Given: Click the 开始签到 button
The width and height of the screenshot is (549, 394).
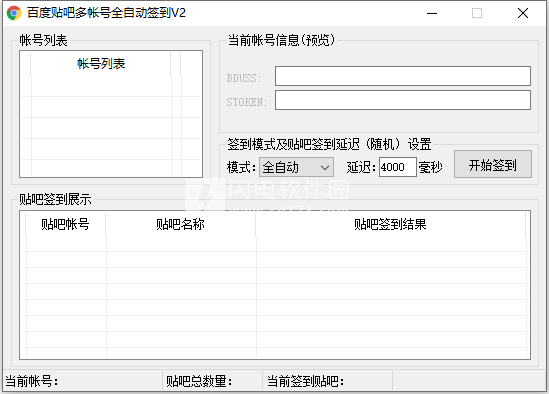Looking at the screenshot, I should pos(493,164).
